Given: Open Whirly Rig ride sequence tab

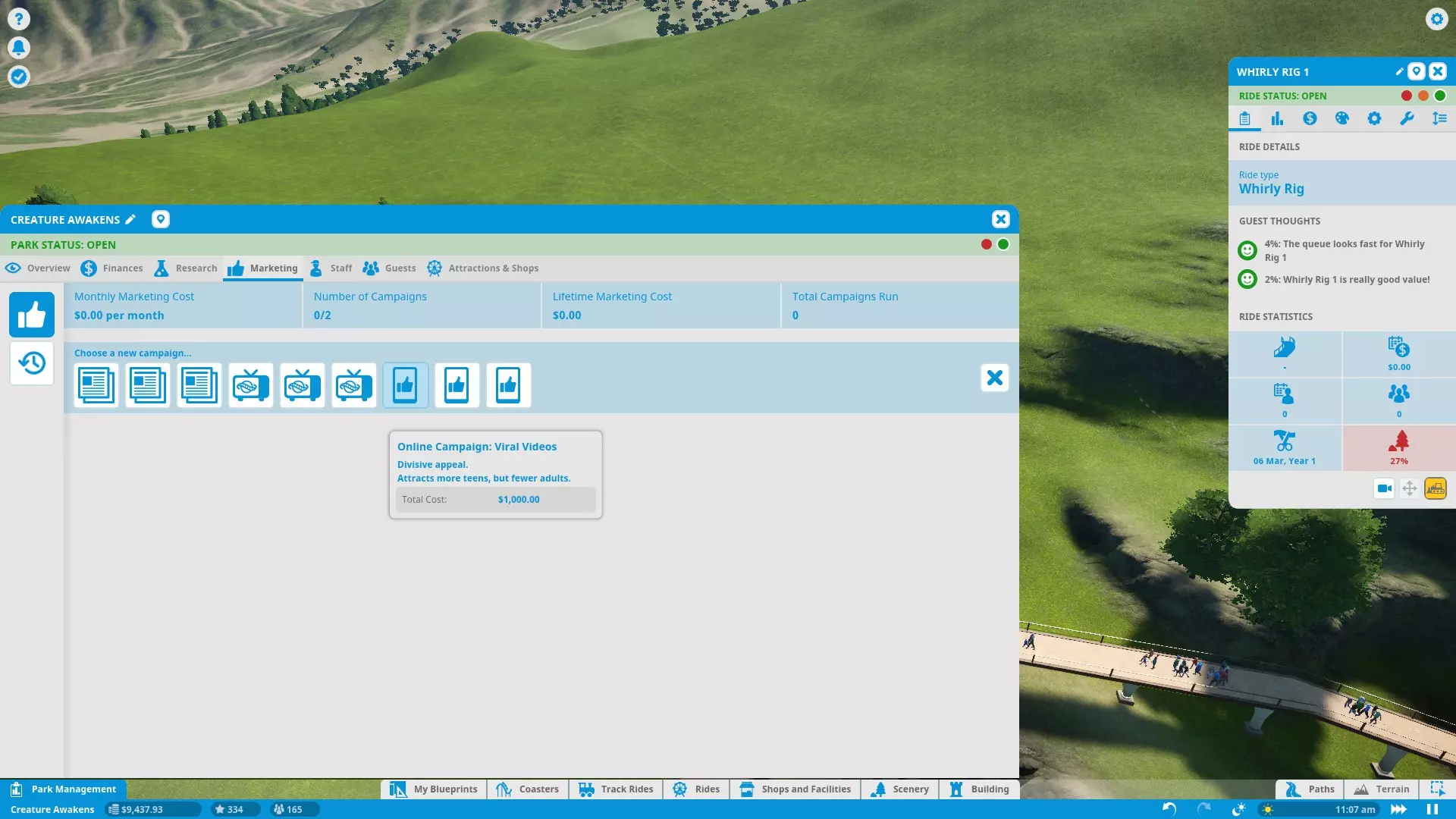Looking at the screenshot, I should coord(1439,118).
